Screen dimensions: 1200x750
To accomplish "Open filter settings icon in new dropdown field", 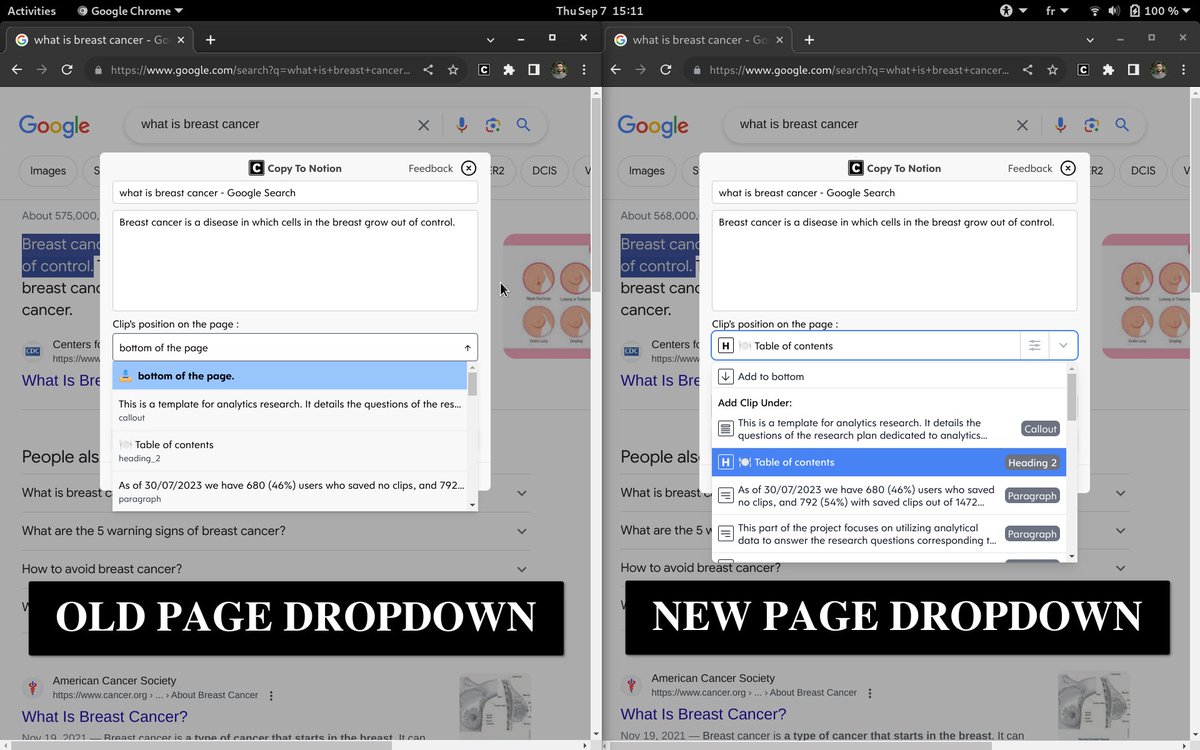I will [x=1035, y=345].
